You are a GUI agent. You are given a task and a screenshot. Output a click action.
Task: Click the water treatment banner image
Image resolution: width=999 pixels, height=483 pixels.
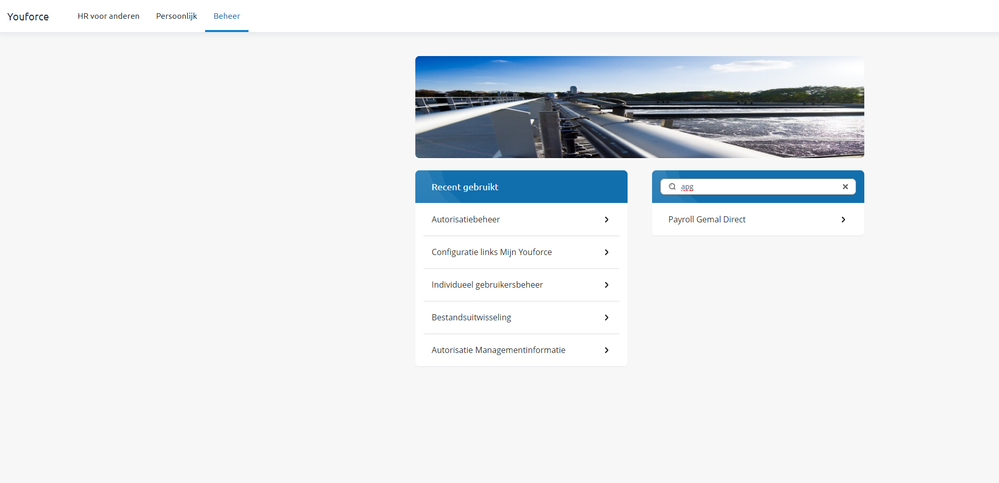click(640, 107)
